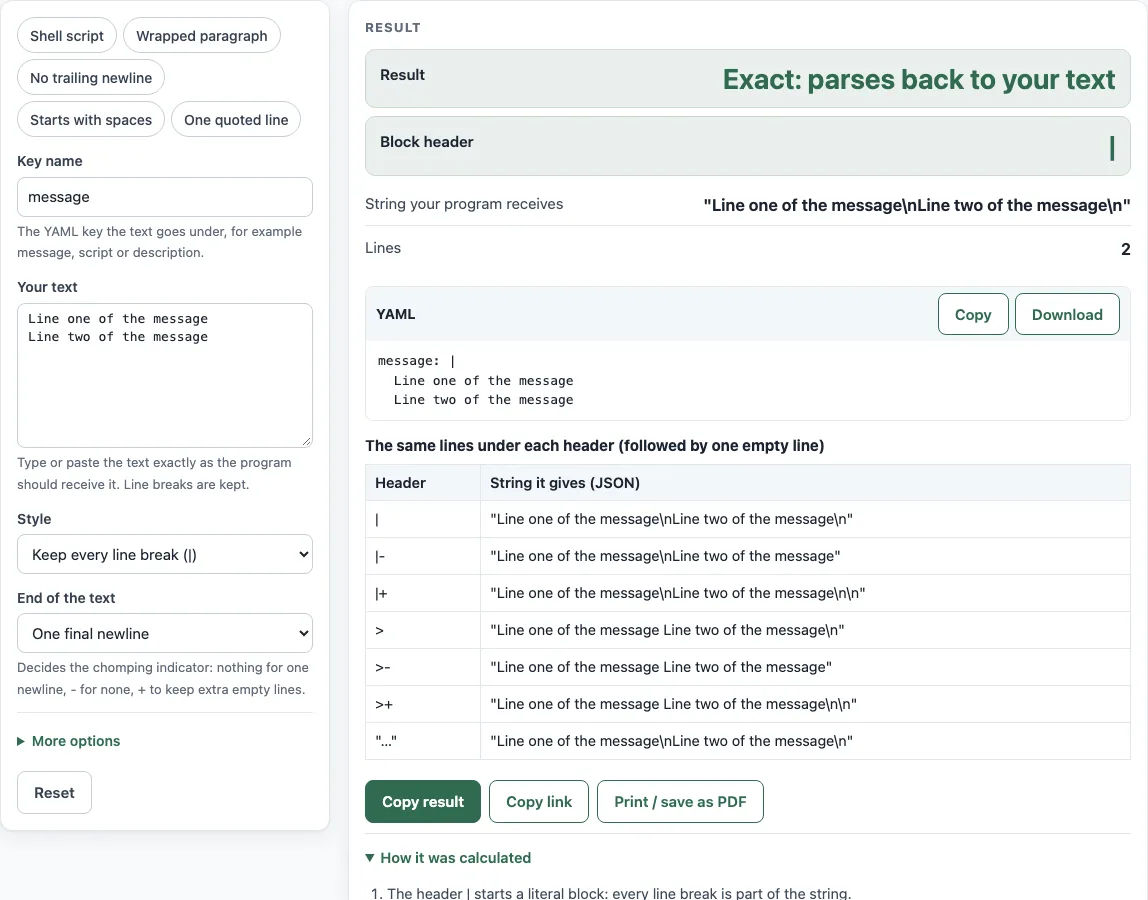Click the > header cell in table
Screen dimensions: 1148x900
(x=422, y=630)
